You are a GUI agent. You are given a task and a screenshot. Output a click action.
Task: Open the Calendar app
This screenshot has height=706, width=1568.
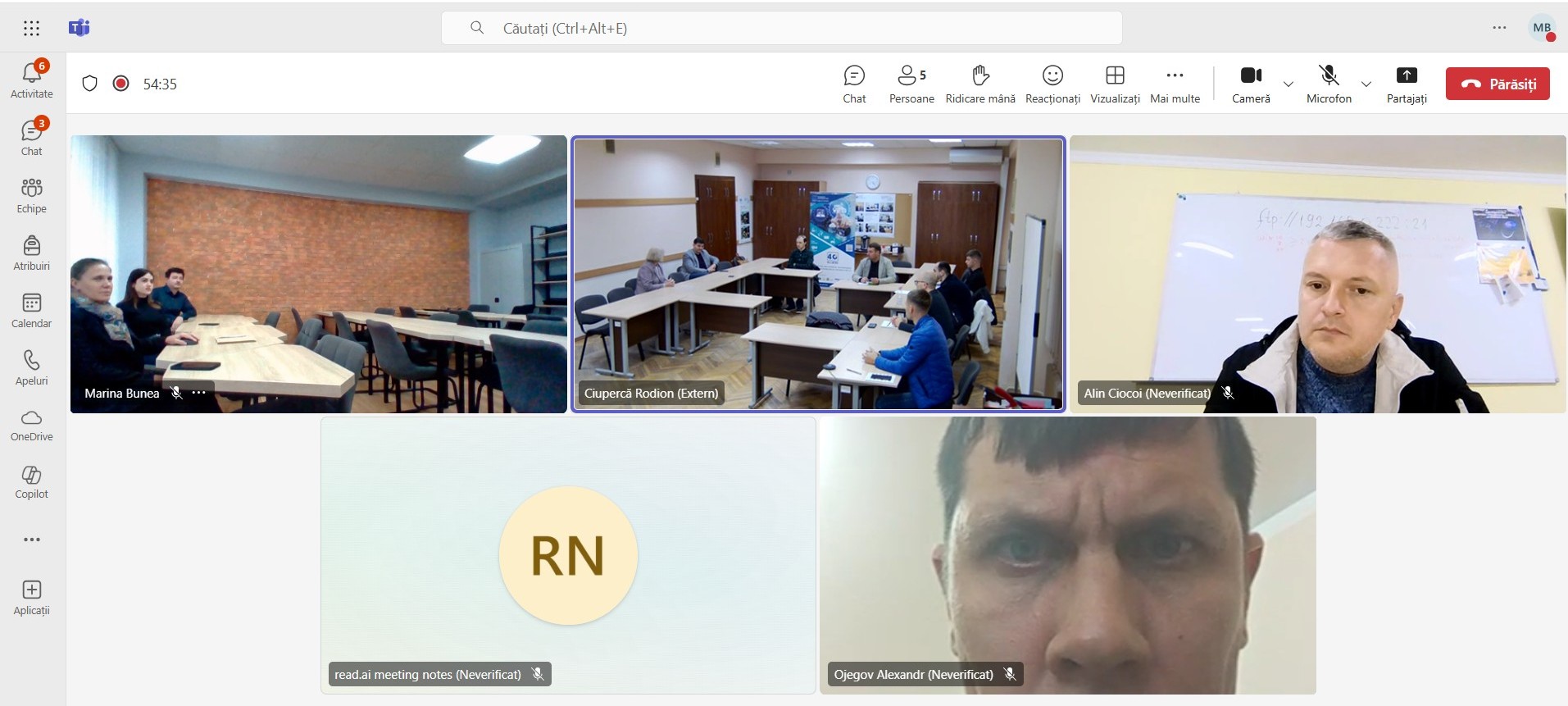point(31,311)
